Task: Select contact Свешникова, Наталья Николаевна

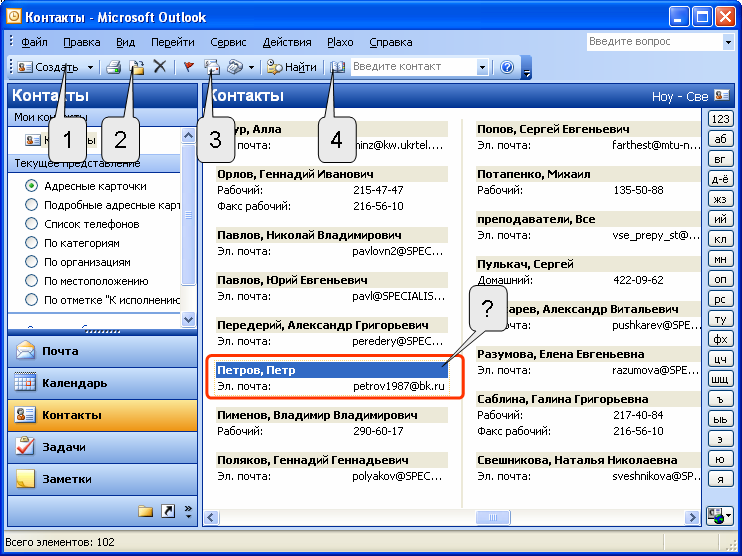Action: tap(588, 460)
